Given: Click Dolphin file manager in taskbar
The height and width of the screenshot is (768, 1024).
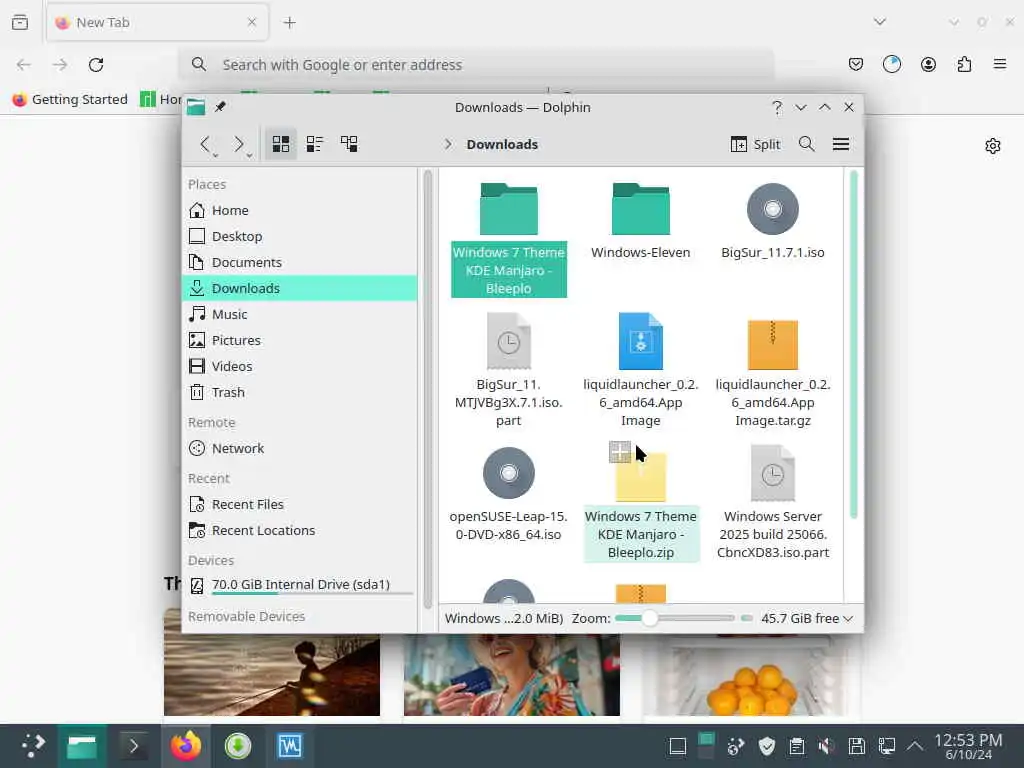Looking at the screenshot, I should click(82, 745).
